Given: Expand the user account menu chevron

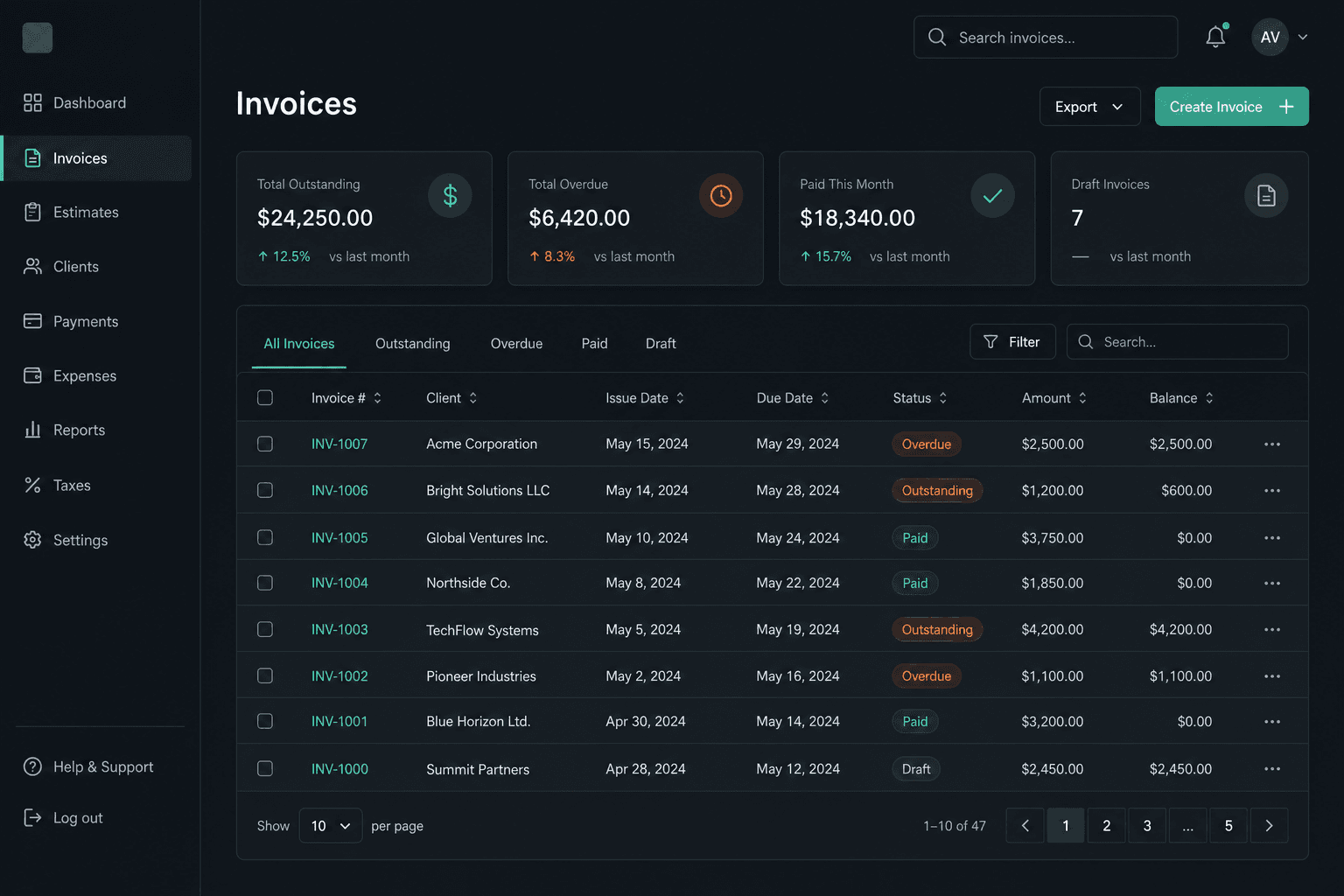Looking at the screenshot, I should point(1303,37).
